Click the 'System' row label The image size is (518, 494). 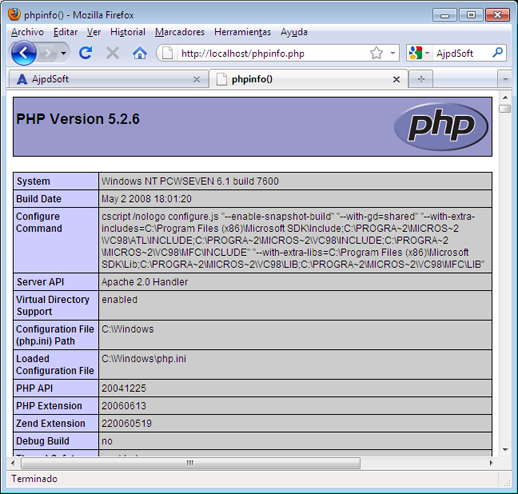click(33, 181)
